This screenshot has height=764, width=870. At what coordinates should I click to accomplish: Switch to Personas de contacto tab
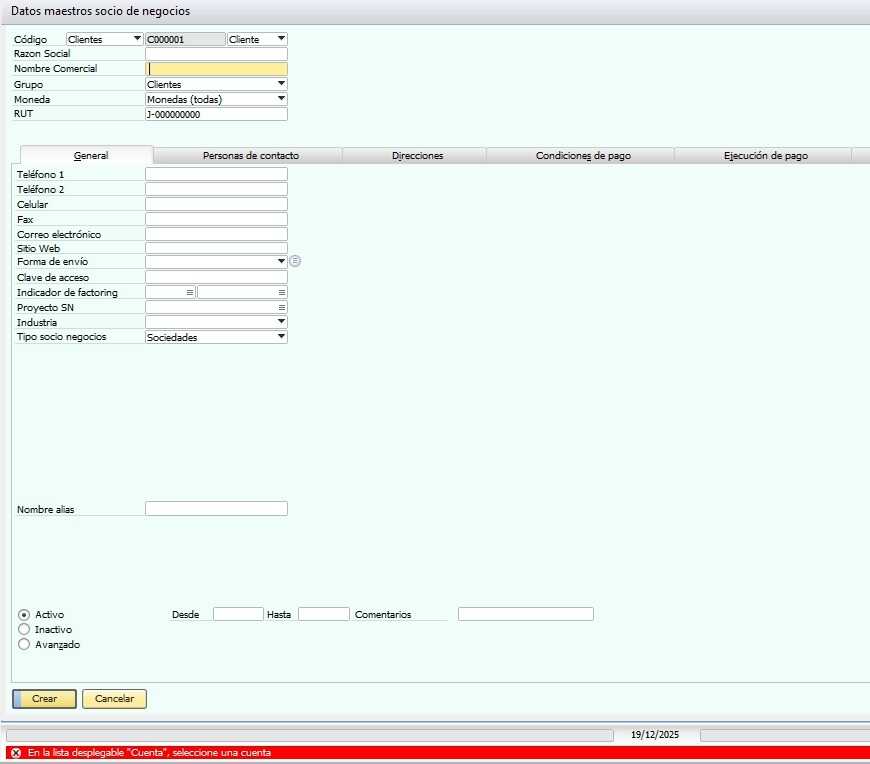[x=250, y=156]
